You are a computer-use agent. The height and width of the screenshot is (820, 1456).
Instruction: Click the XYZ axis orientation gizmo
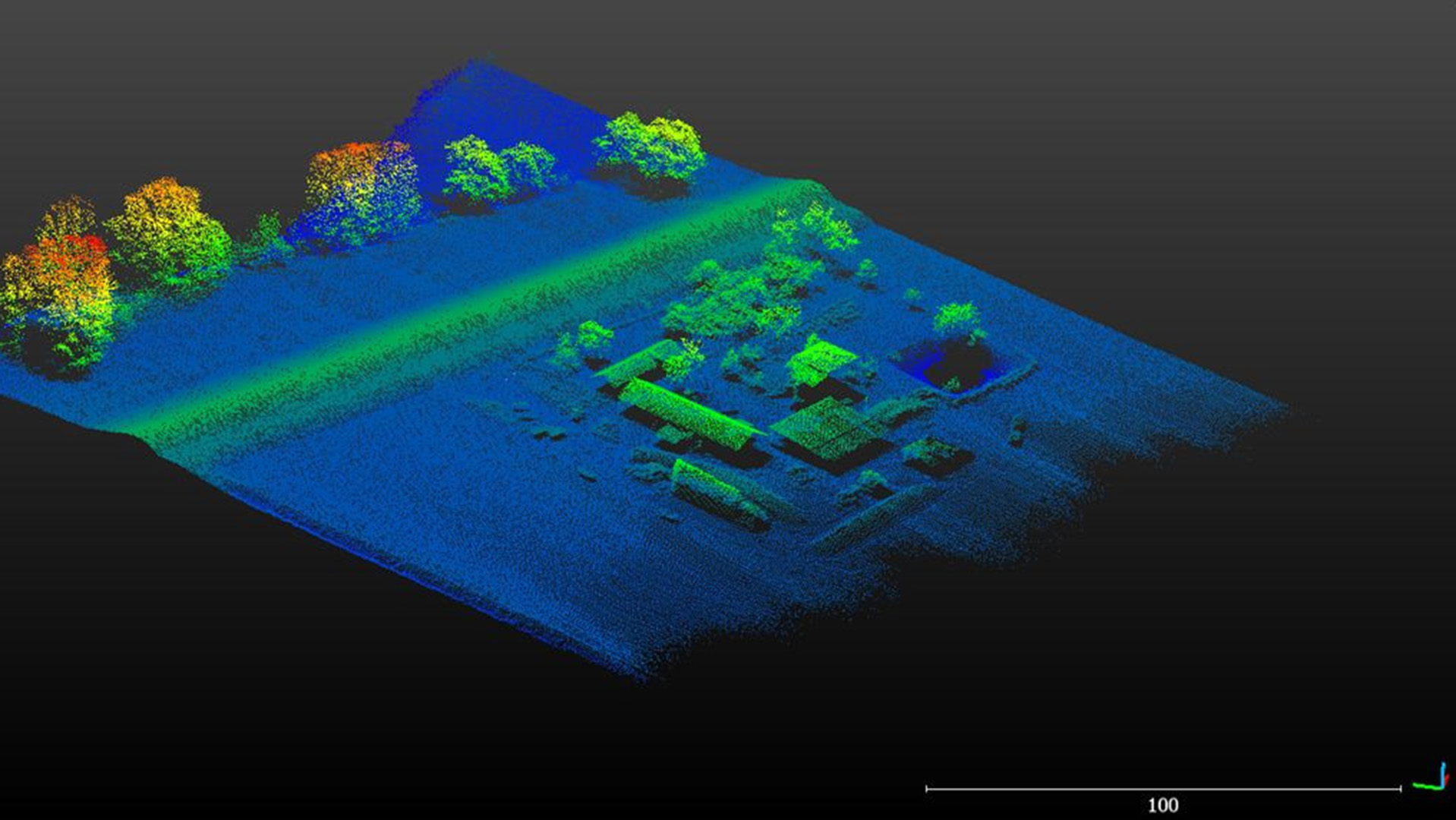[1431, 777]
